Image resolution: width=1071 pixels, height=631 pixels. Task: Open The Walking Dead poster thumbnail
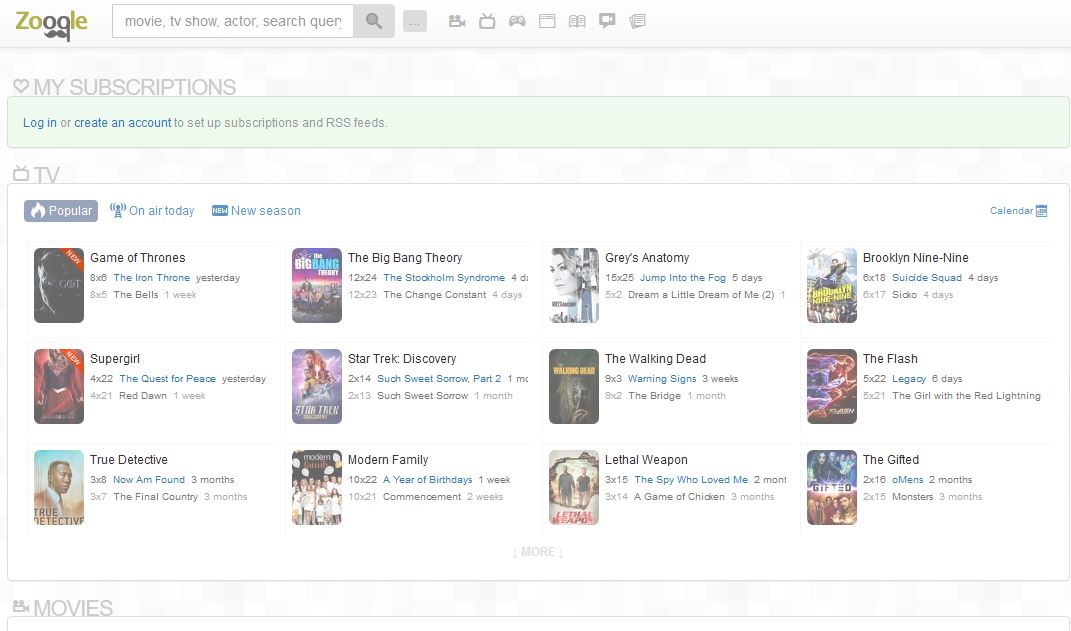click(574, 387)
